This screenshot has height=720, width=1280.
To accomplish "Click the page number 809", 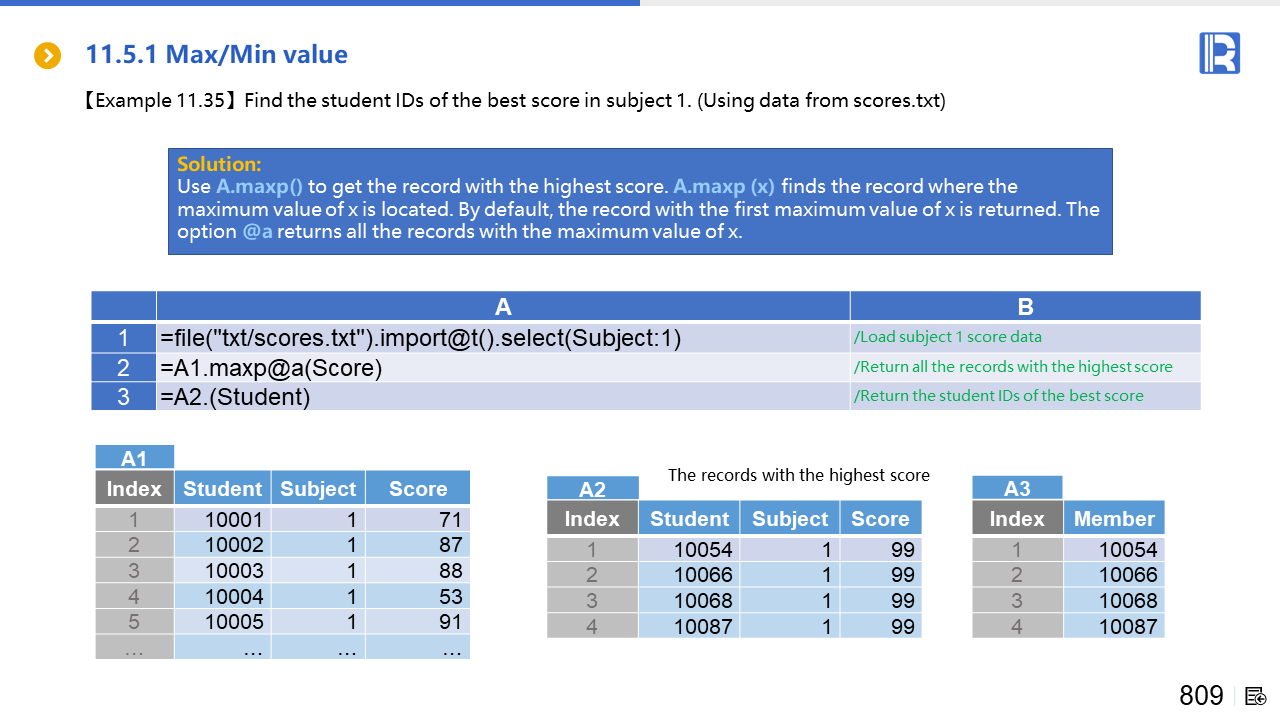I will point(1201,696).
